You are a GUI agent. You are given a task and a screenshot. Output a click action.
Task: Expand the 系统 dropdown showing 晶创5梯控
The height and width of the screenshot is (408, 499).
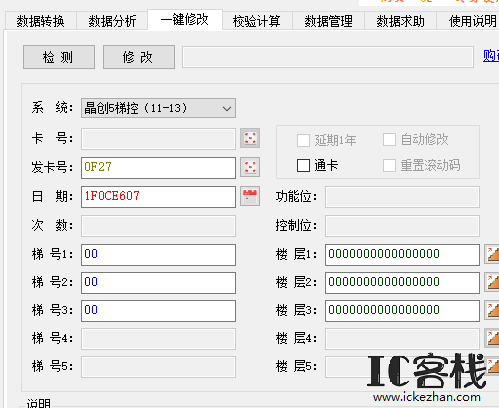158,108
